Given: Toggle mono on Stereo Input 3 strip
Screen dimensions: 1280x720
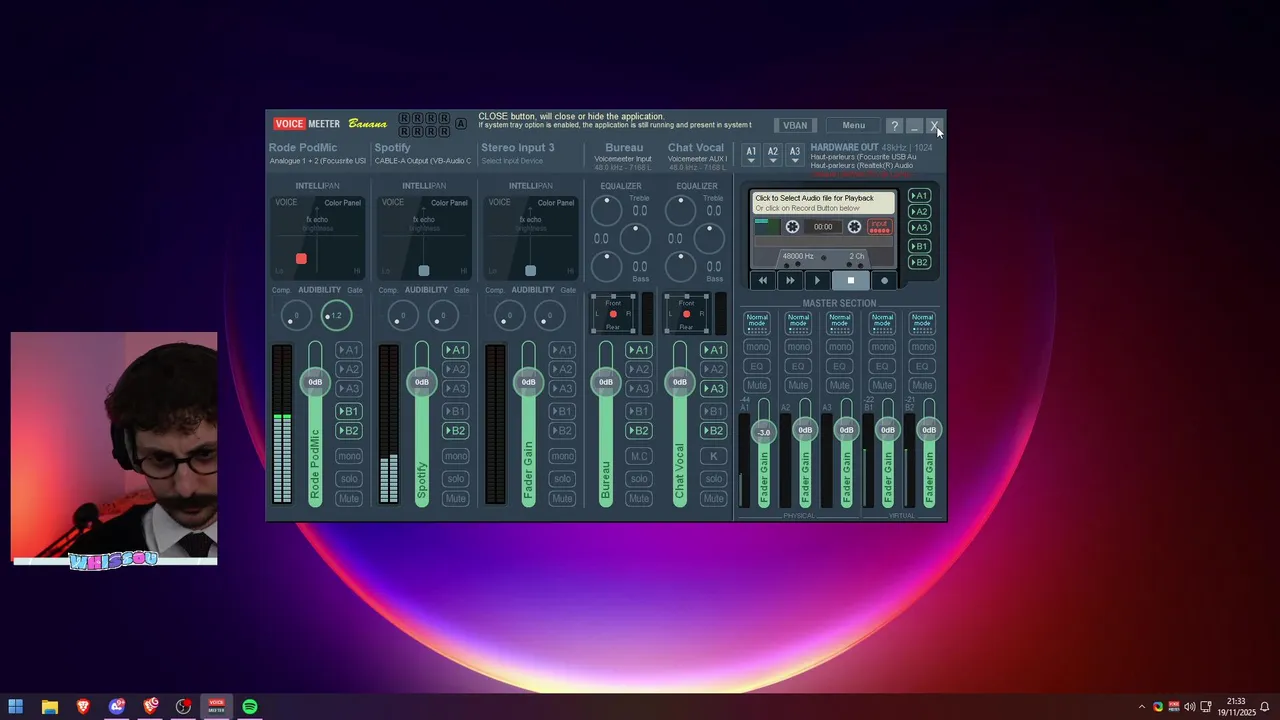Looking at the screenshot, I should [x=562, y=456].
